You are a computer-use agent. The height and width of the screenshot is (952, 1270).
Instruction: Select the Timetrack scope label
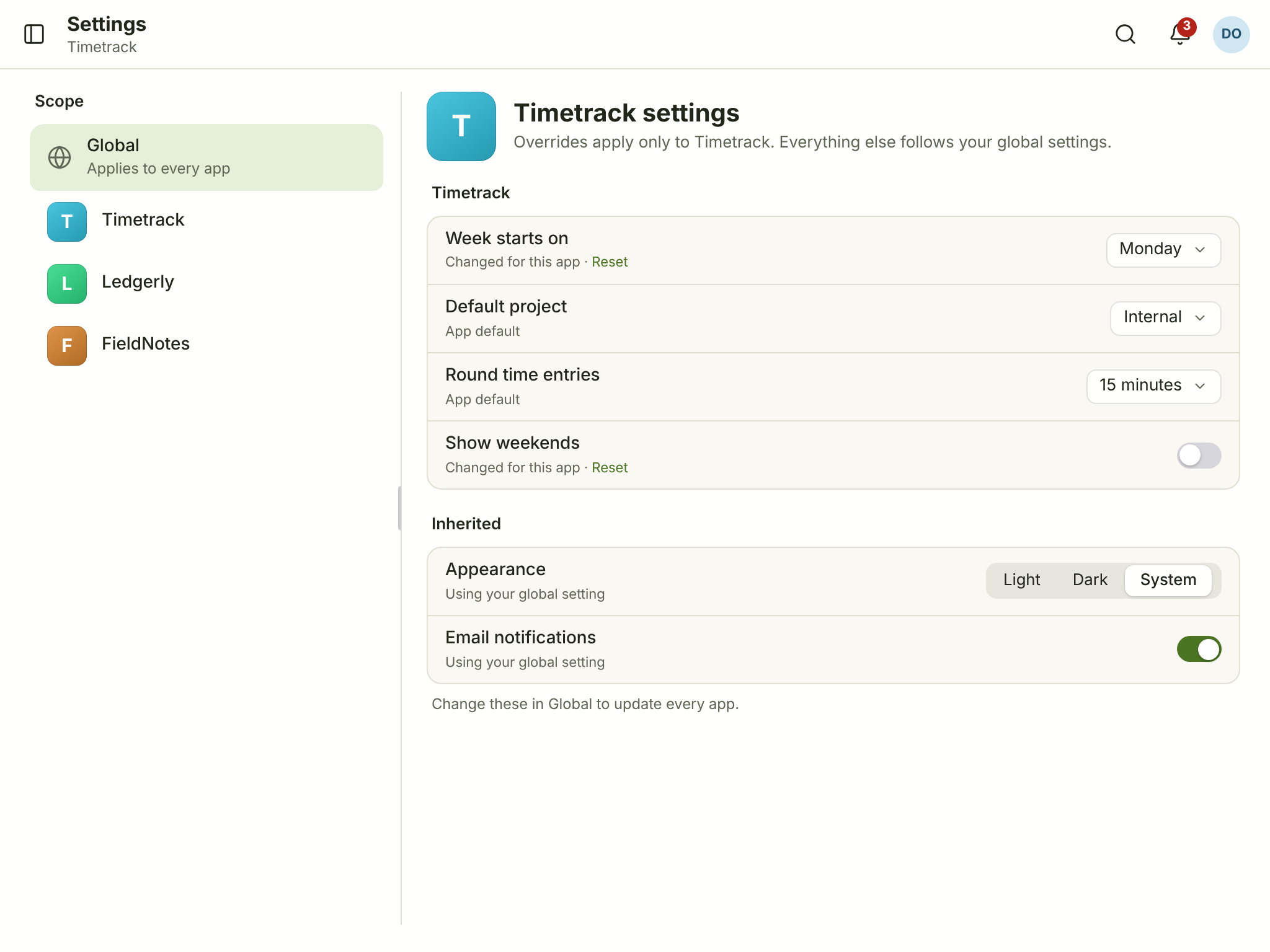pyautogui.click(x=143, y=220)
